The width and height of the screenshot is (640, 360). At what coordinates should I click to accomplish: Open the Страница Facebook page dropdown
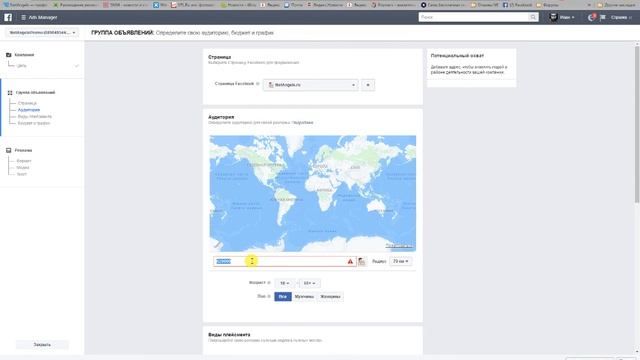pos(311,85)
